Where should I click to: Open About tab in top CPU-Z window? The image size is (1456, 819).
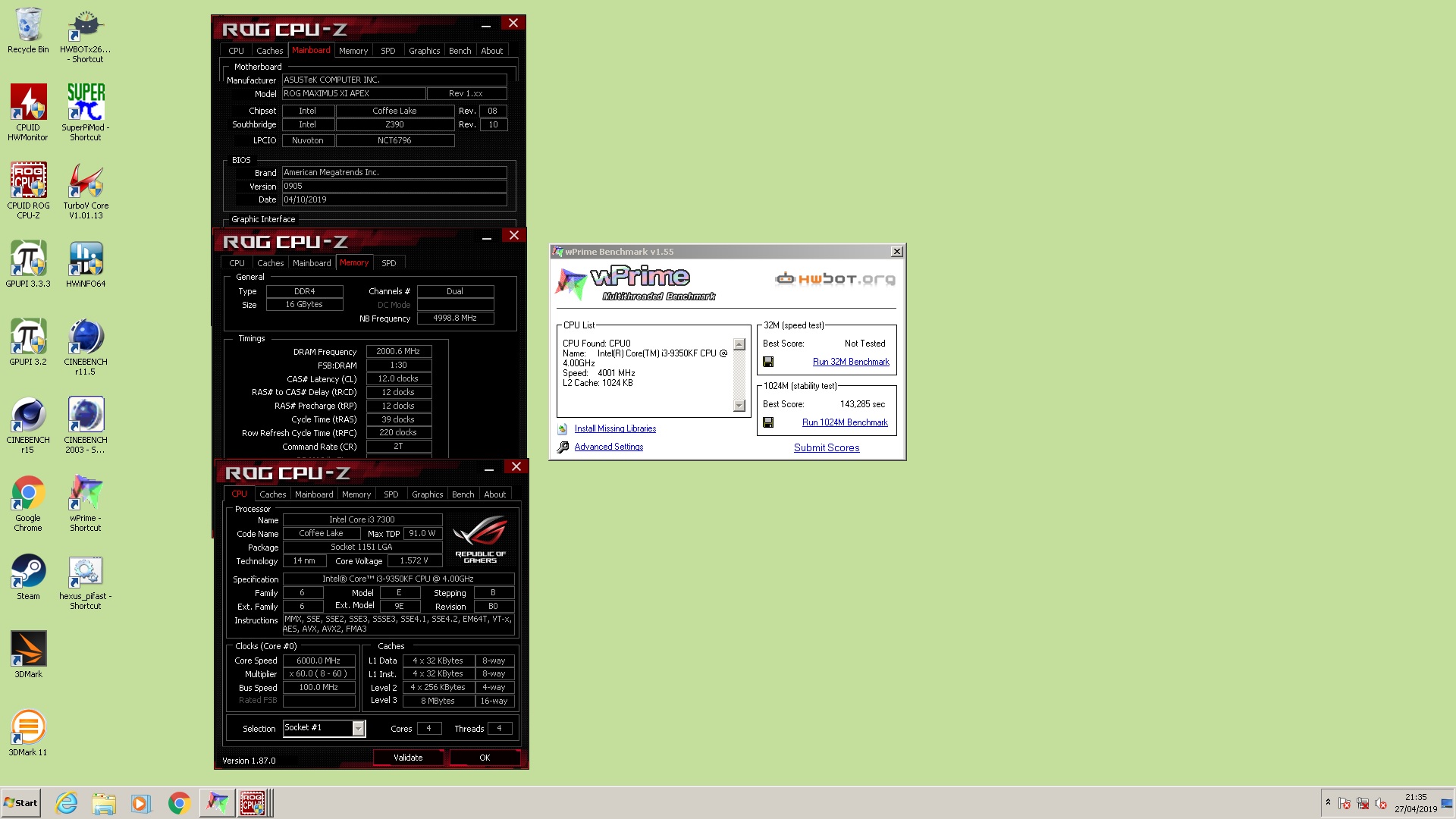point(492,51)
